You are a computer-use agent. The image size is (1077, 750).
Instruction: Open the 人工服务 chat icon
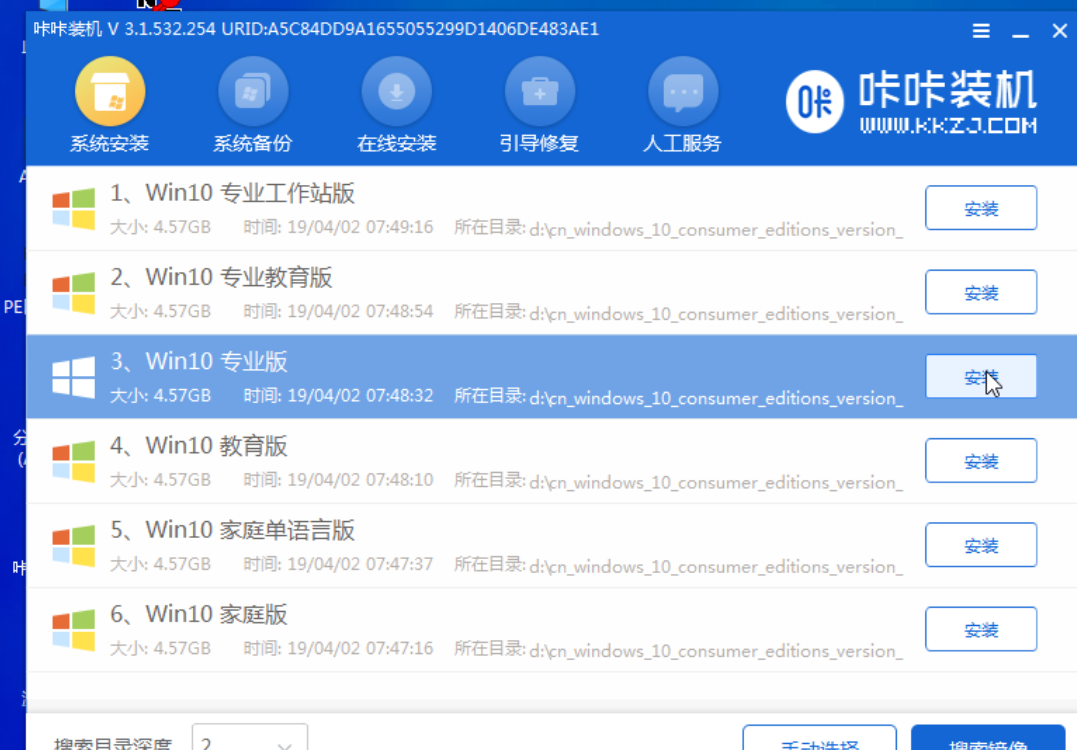click(x=683, y=94)
